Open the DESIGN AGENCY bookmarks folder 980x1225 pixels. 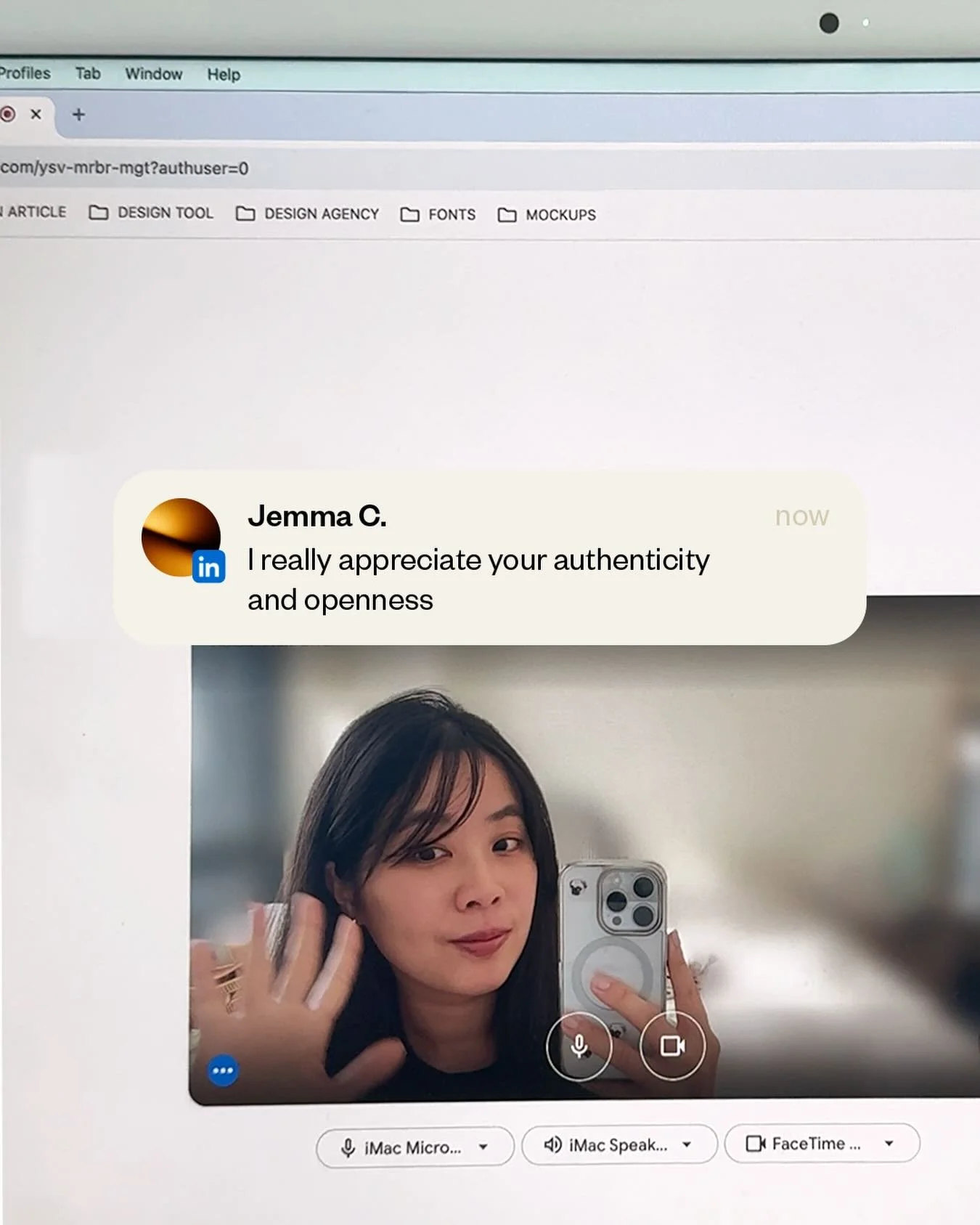307,213
